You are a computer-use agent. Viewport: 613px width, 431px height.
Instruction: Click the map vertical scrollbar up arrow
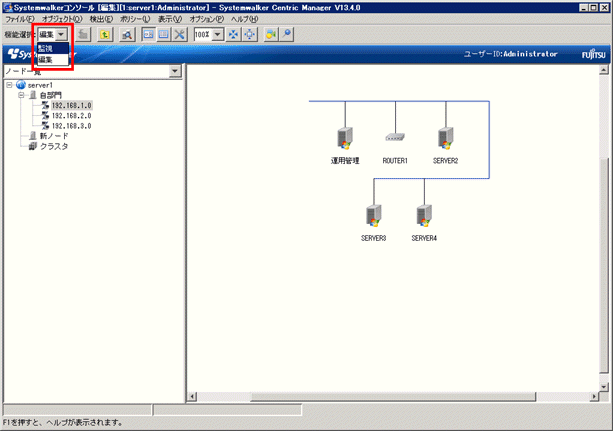[604, 70]
